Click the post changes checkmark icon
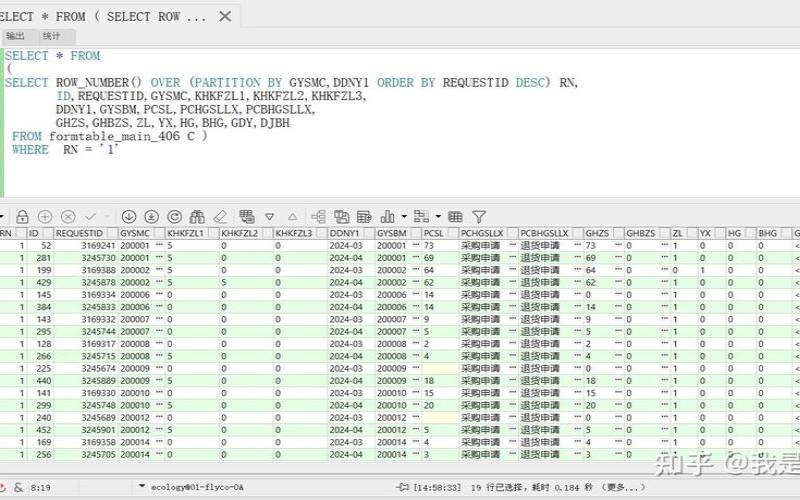Screen dimensions: 800x500 coord(91,217)
